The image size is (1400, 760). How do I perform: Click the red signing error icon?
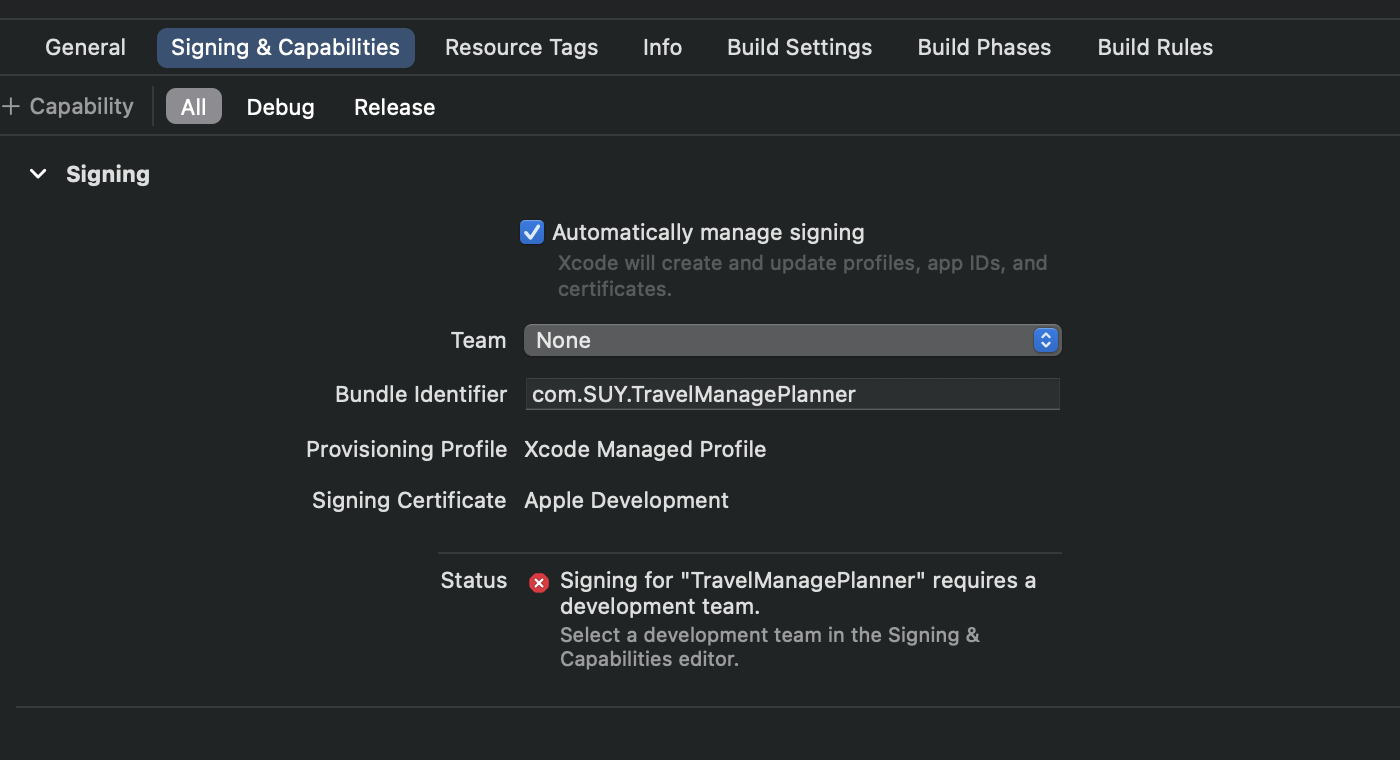539,583
